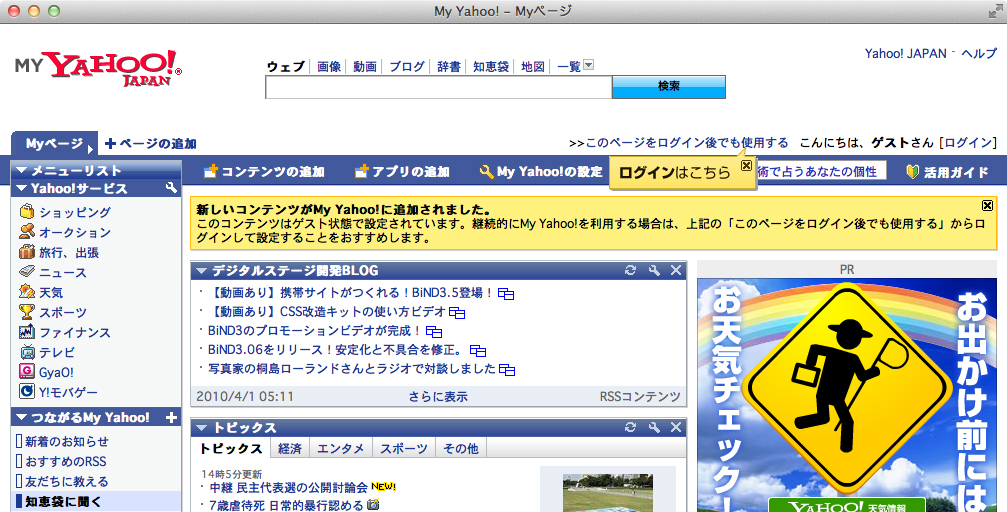The width and height of the screenshot is (1007, 512).
Task: Click ページの追加 to add a page
Action: point(151,143)
